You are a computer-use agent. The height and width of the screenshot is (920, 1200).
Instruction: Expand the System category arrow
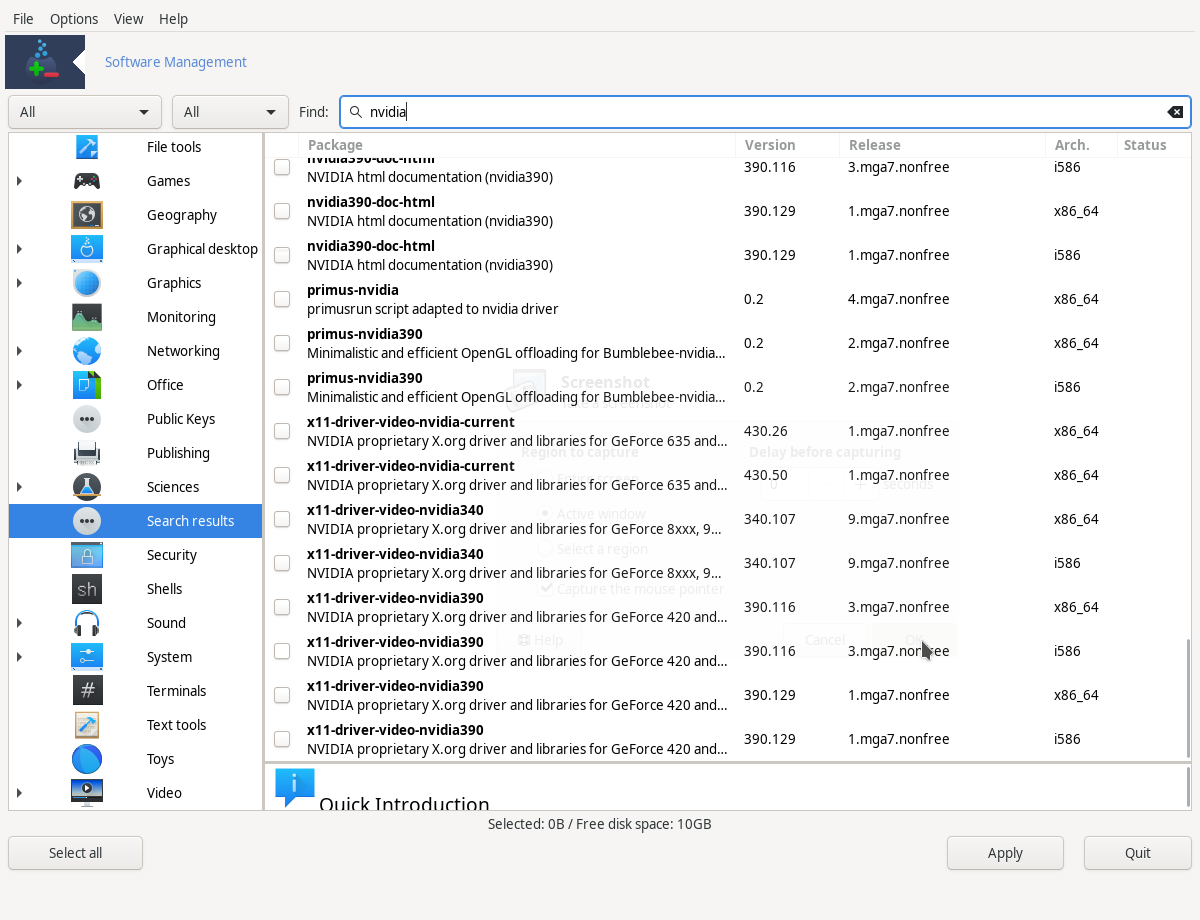click(20, 657)
